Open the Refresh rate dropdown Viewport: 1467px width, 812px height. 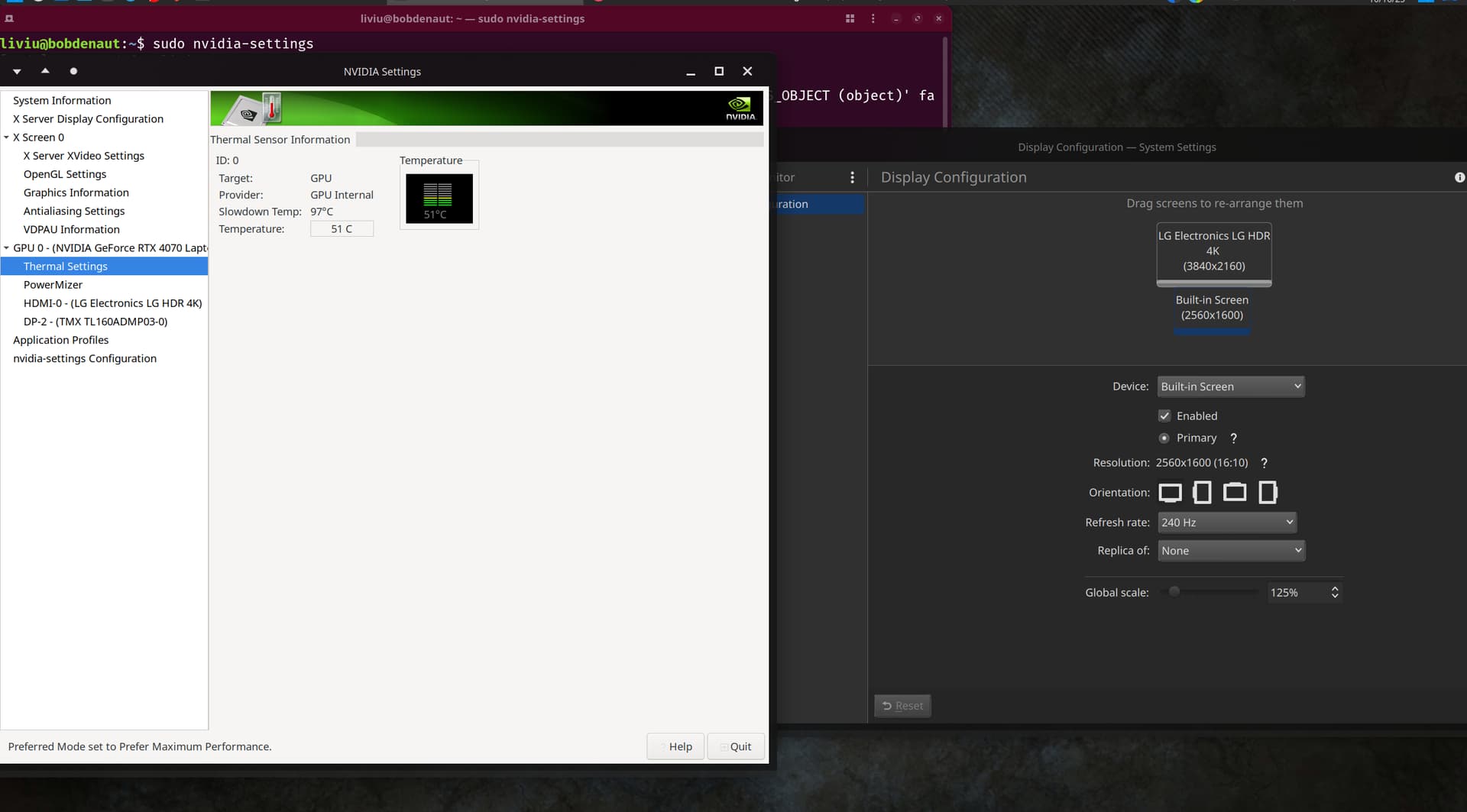[x=1226, y=522]
